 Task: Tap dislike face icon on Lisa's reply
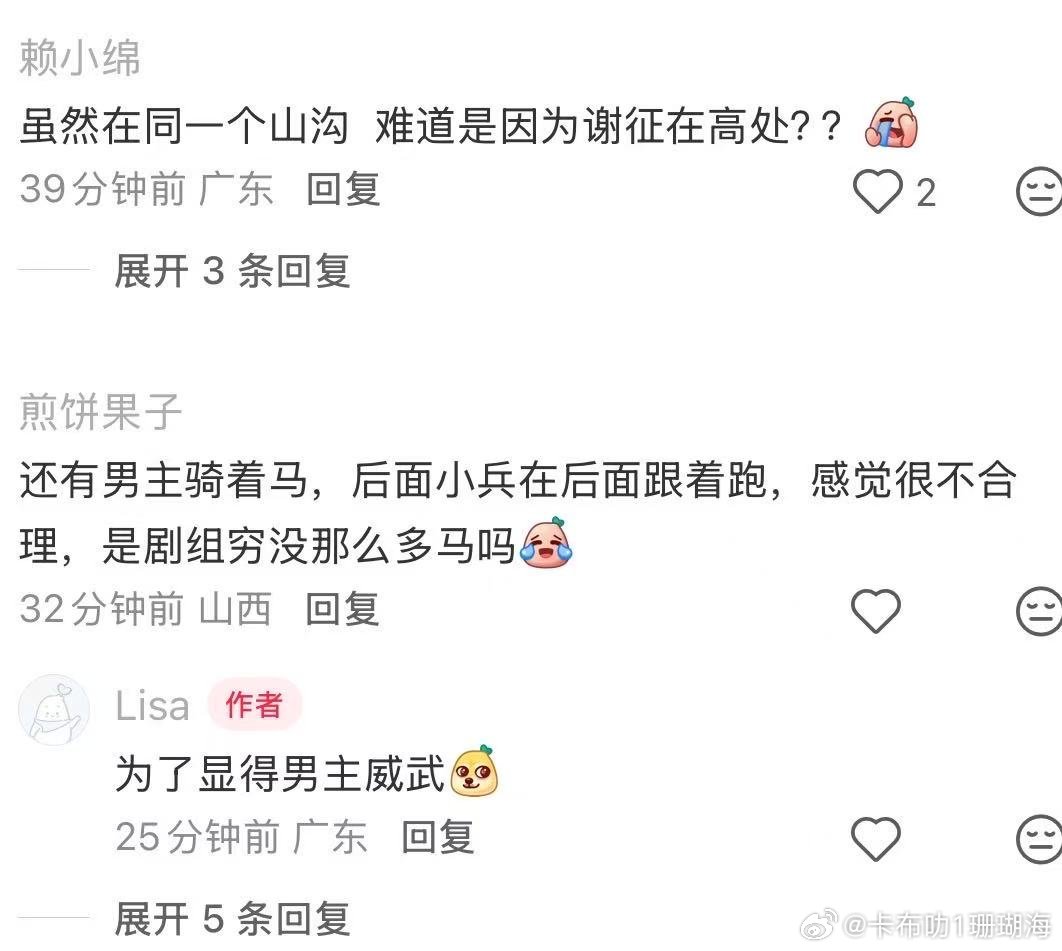[1040, 839]
